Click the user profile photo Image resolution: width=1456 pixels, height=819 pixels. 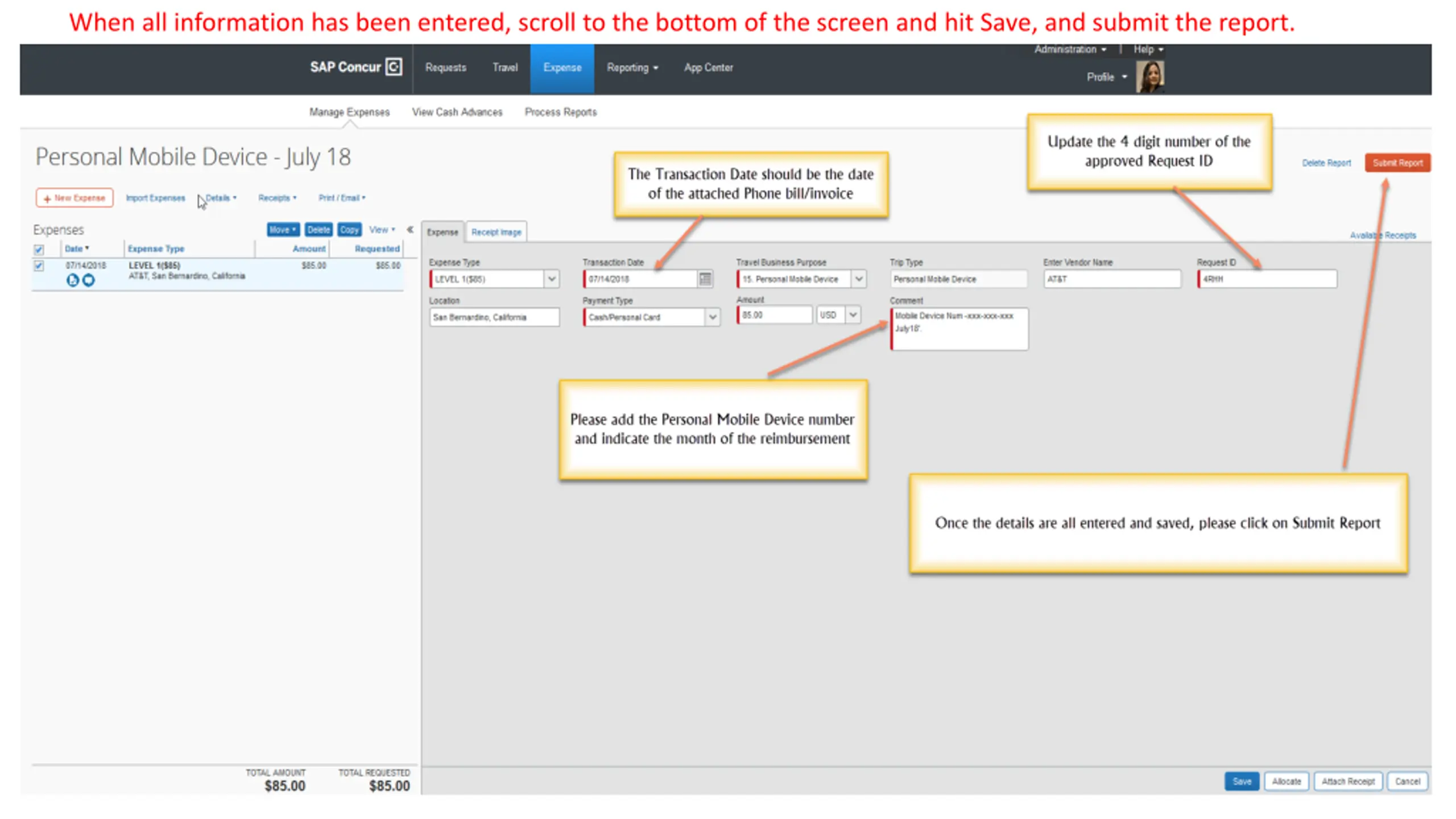[1149, 77]
